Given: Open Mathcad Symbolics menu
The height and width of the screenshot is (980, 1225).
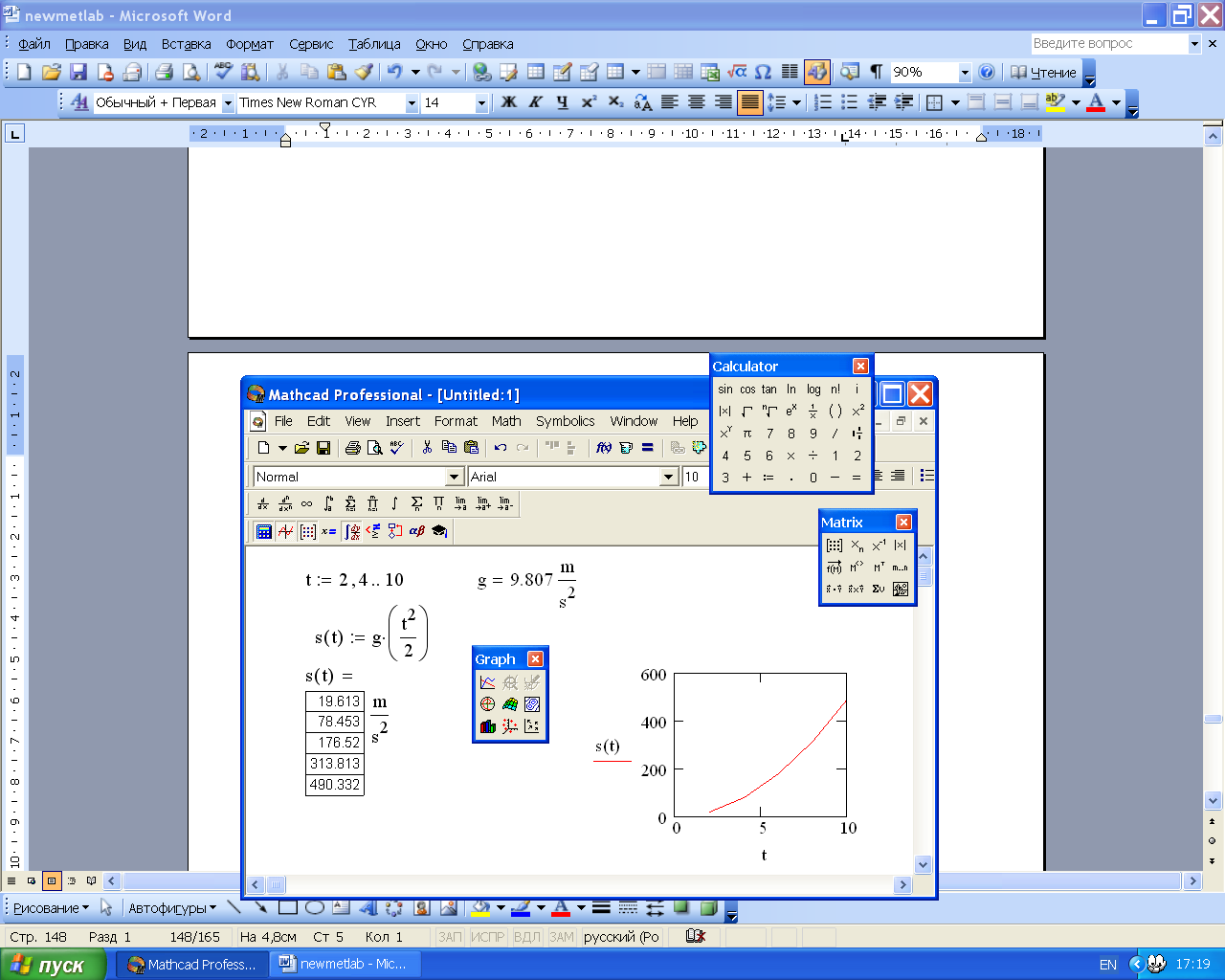Looking at the screenshot, I should coord(565,421).
